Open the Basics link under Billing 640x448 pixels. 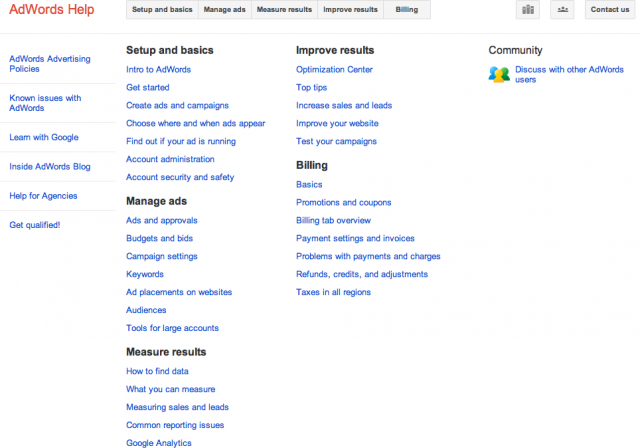pyautogui.click(x=309, y=184)
